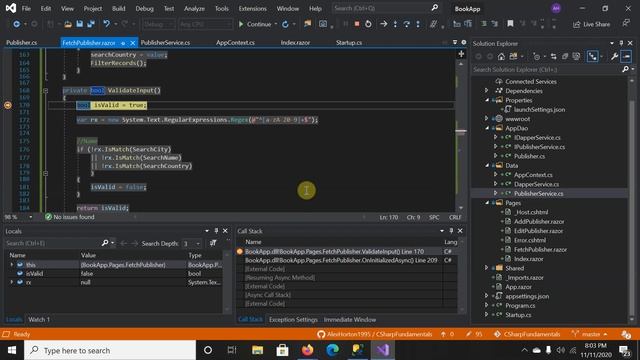The width and height of the screenshot is (640, 360).
Task: Click the breakpoint marker on line 170
Action: [8, 105]
